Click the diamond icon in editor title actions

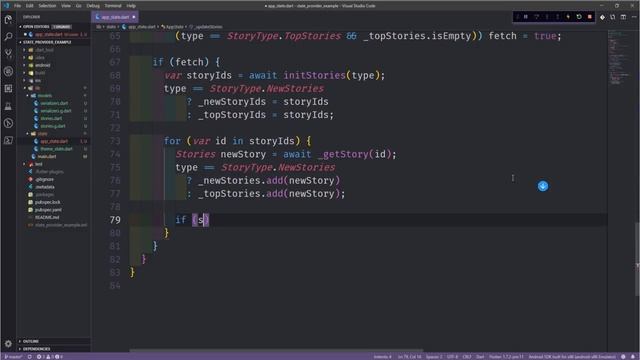click(x=602, y=17)
